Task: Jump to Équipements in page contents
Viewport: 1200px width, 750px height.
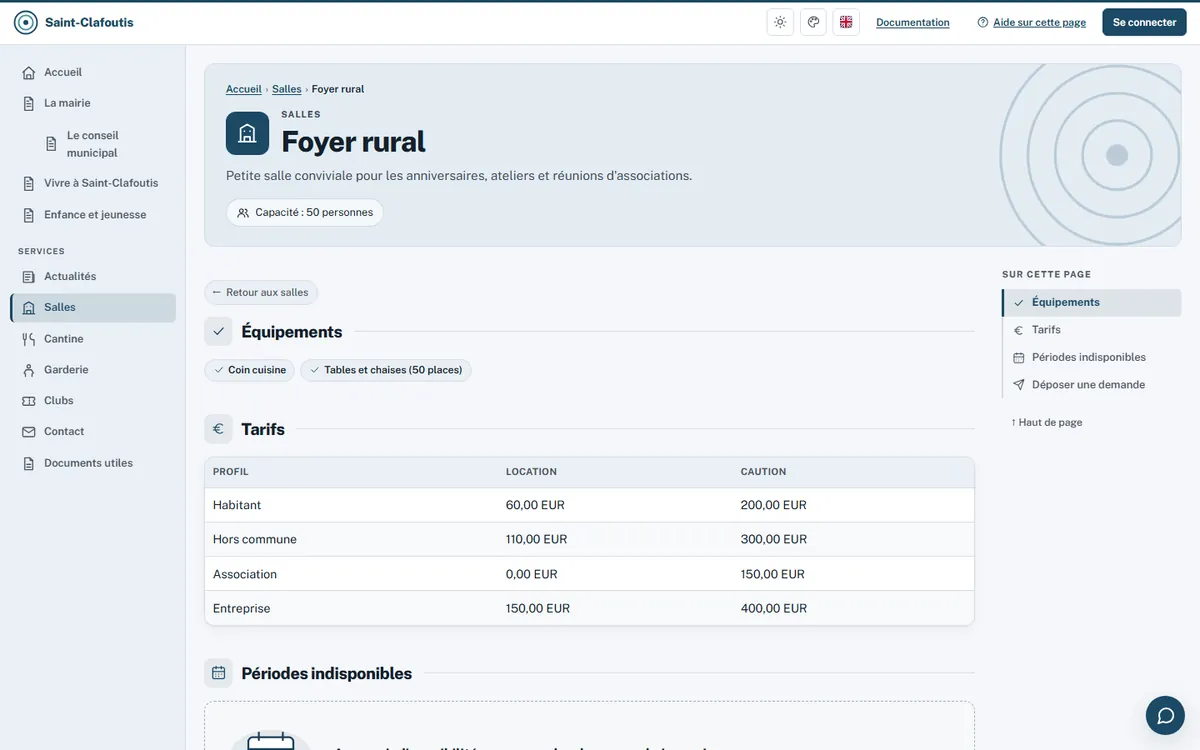Action: 1092,302
